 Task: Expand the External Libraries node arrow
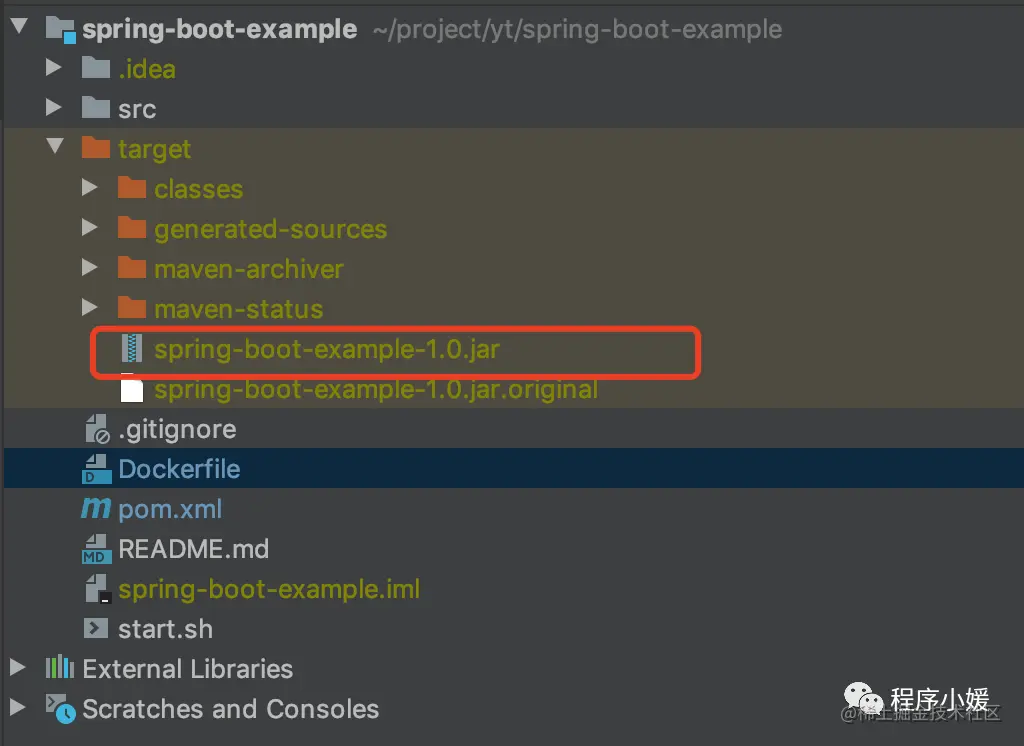[18, 667]
